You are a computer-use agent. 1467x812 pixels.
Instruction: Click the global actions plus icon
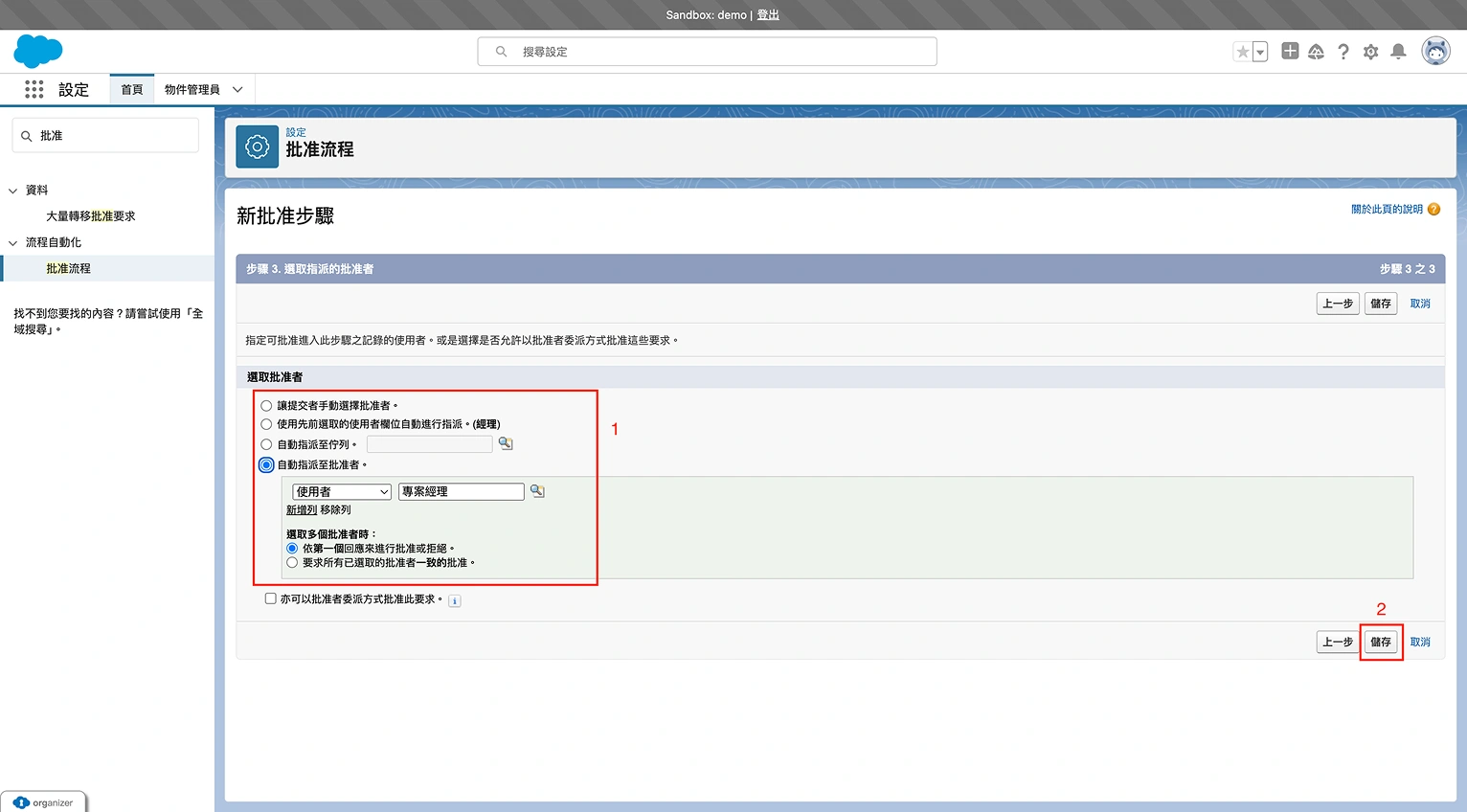click(1290, 52)
